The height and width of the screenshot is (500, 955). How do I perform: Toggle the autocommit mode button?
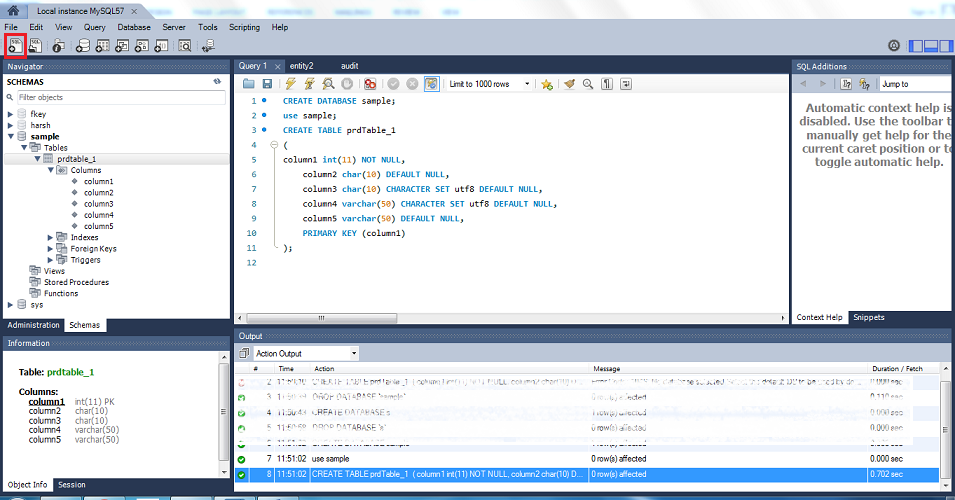(x=431, y=84)
